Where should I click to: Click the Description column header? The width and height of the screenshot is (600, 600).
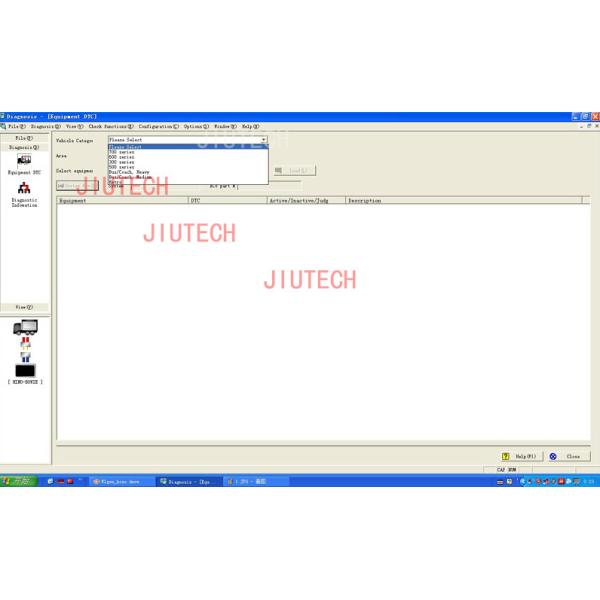364,201
